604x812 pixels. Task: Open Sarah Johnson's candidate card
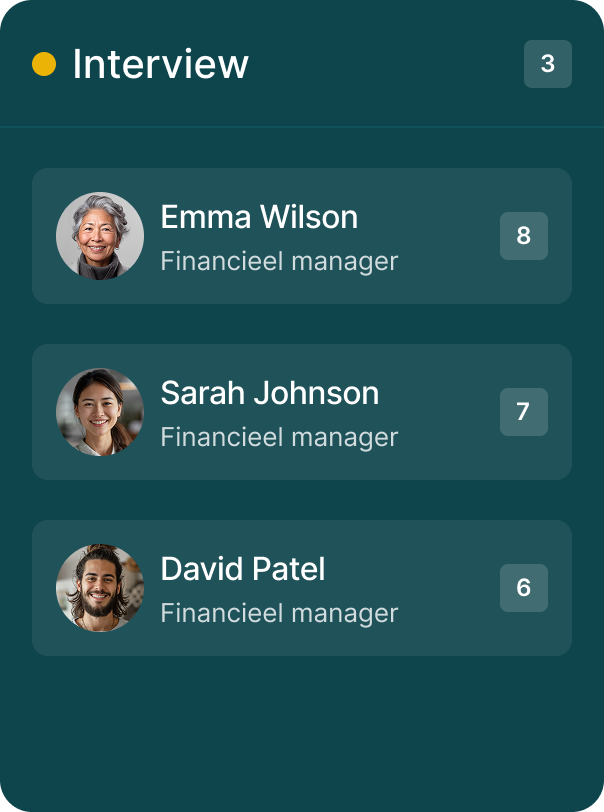[302, 412]
